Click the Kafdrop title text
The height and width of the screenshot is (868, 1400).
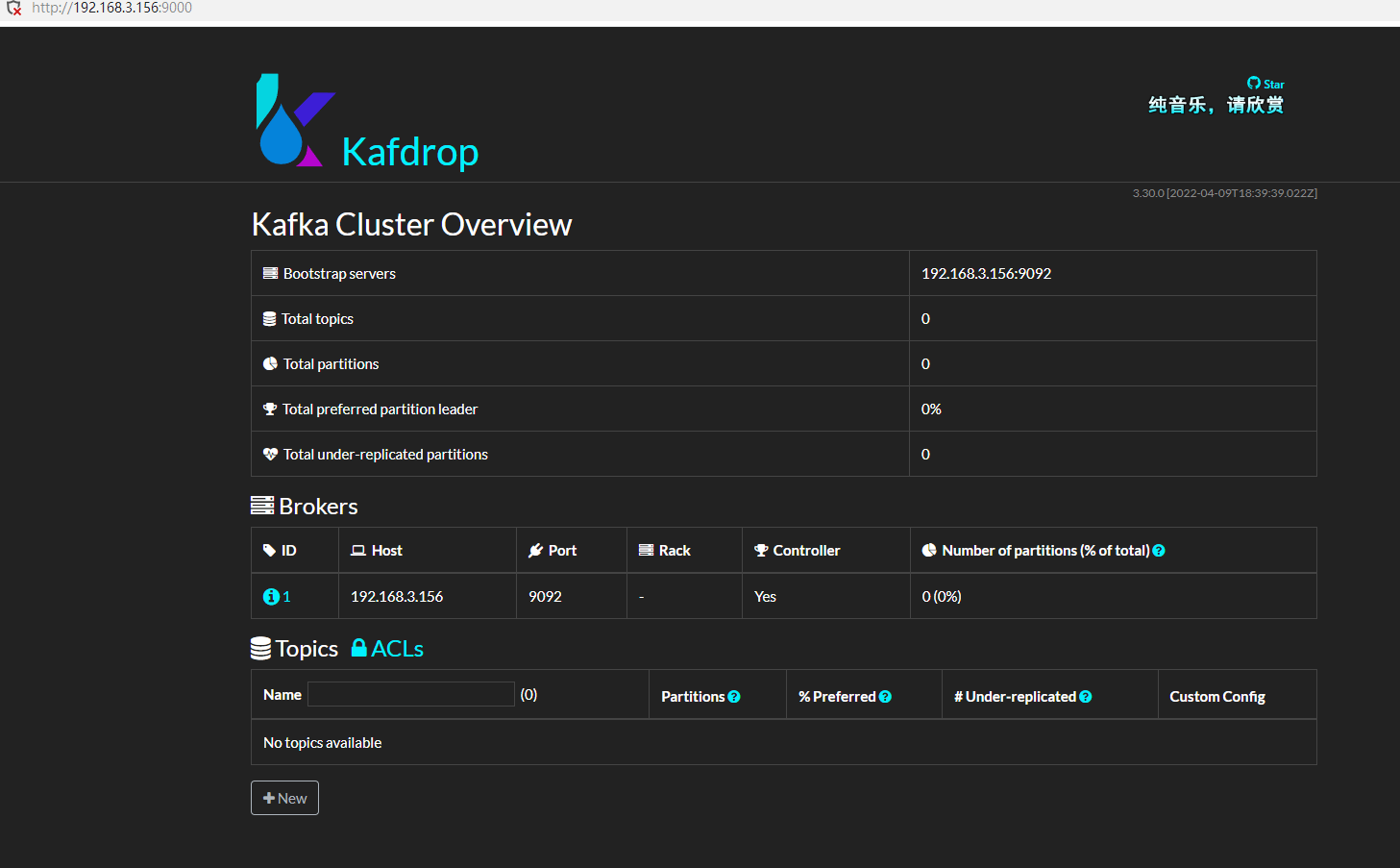410,152
